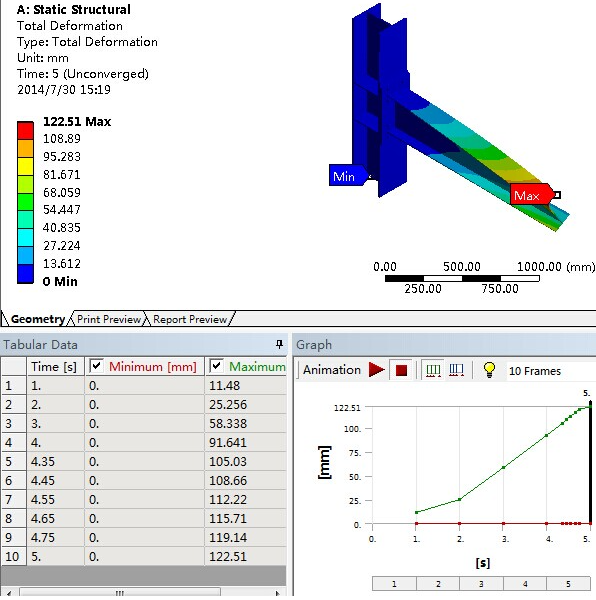
Task: Select timeline step 3 segment
Action: [x=481, y=584]
